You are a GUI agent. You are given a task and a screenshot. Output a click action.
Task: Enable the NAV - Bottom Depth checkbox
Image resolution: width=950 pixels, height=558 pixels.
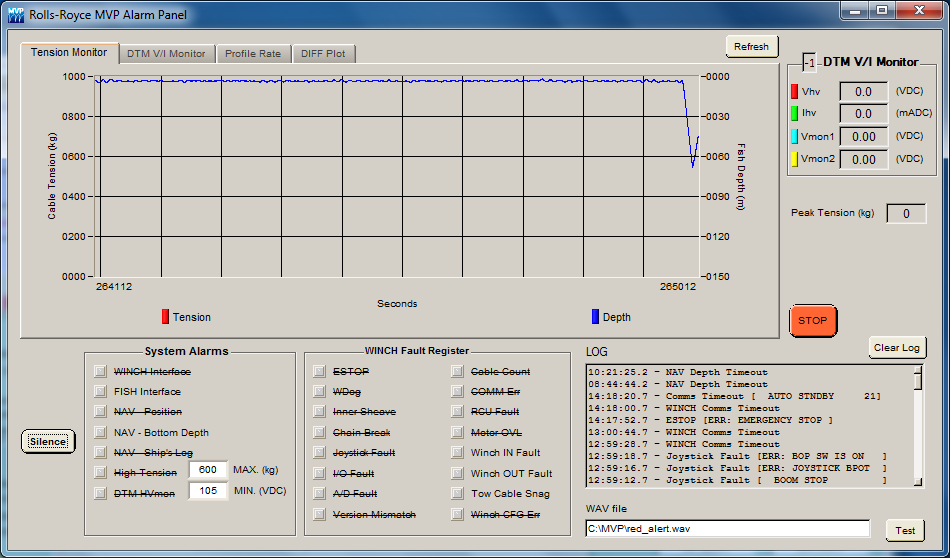coord(100,433)
